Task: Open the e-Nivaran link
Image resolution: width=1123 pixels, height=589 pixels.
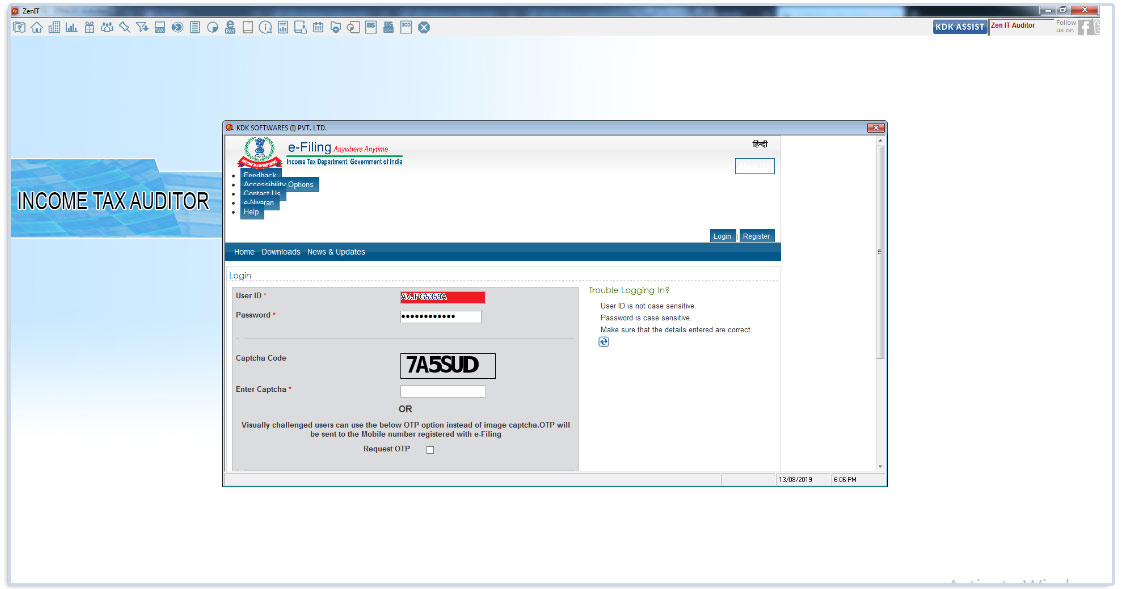Action: point(259,203)
